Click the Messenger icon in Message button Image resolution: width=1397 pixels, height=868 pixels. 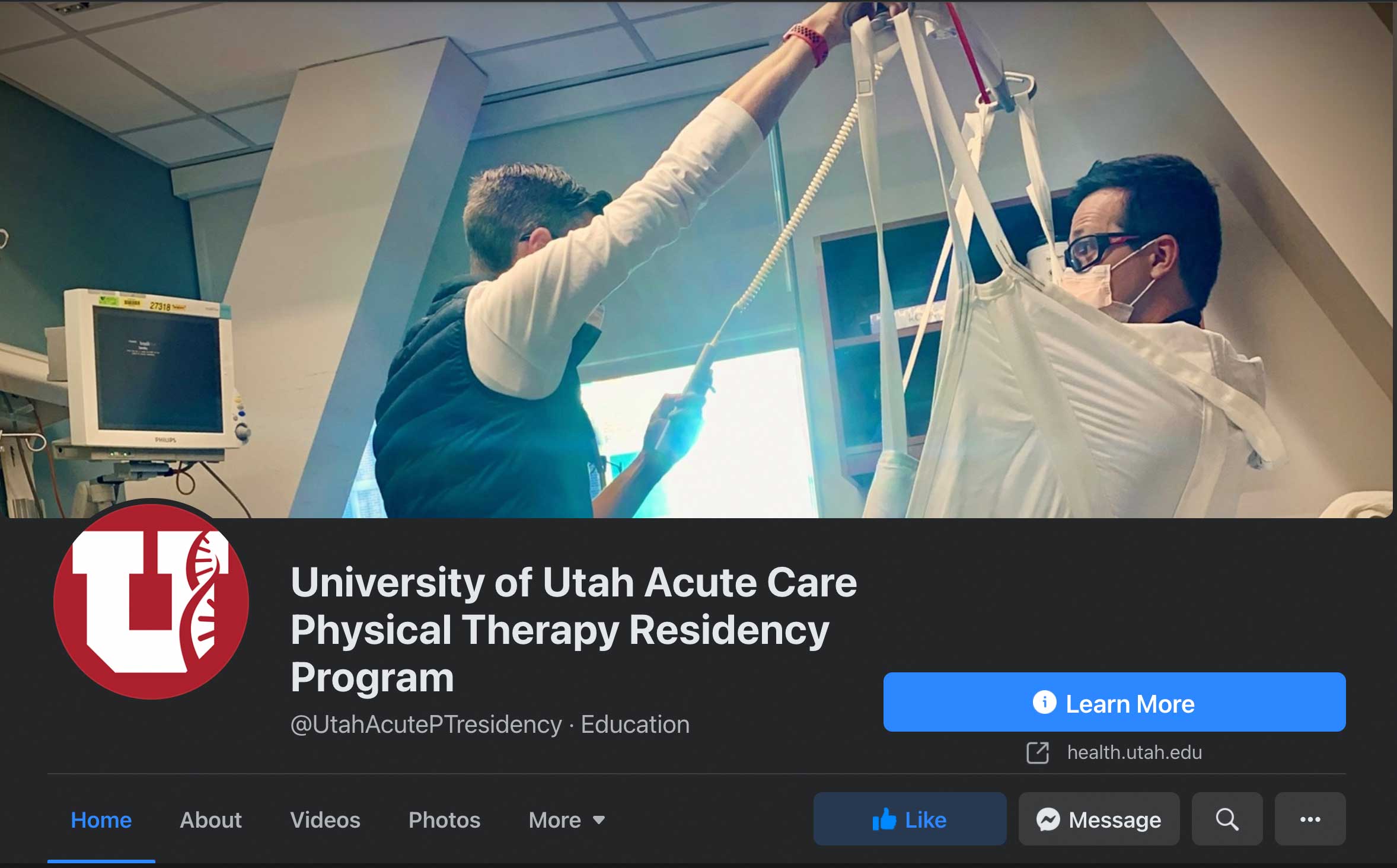tap(1048, 820)
